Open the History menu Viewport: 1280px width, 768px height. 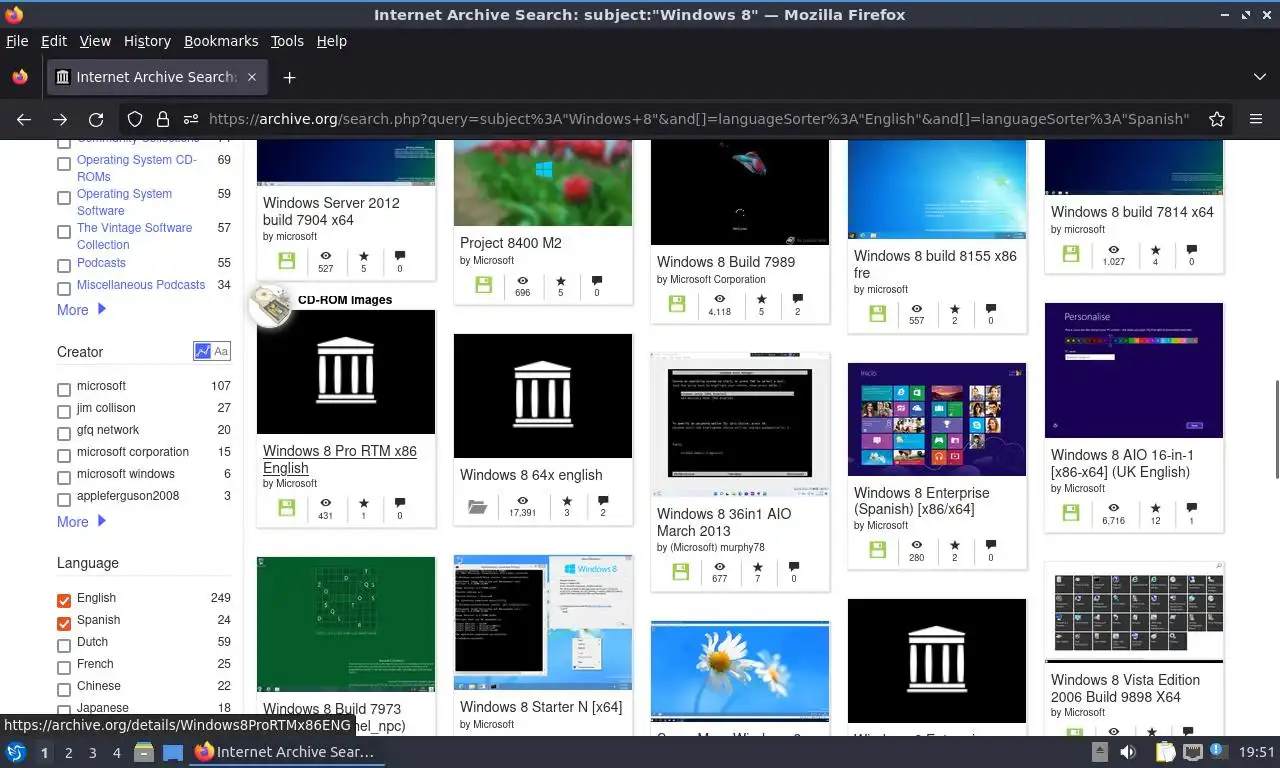(147, 41)
